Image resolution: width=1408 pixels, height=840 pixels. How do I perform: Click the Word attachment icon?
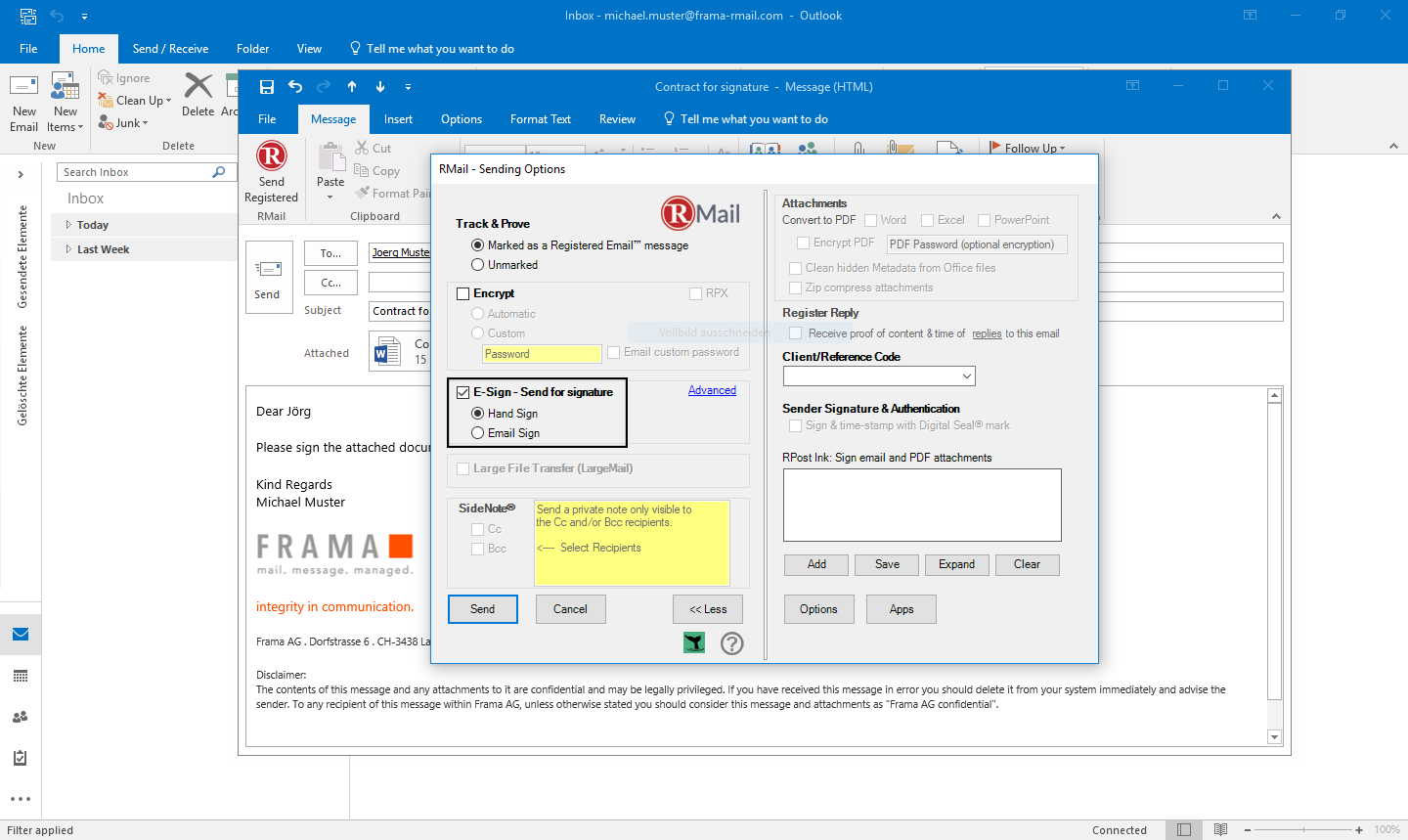click(x=388, y=351)
